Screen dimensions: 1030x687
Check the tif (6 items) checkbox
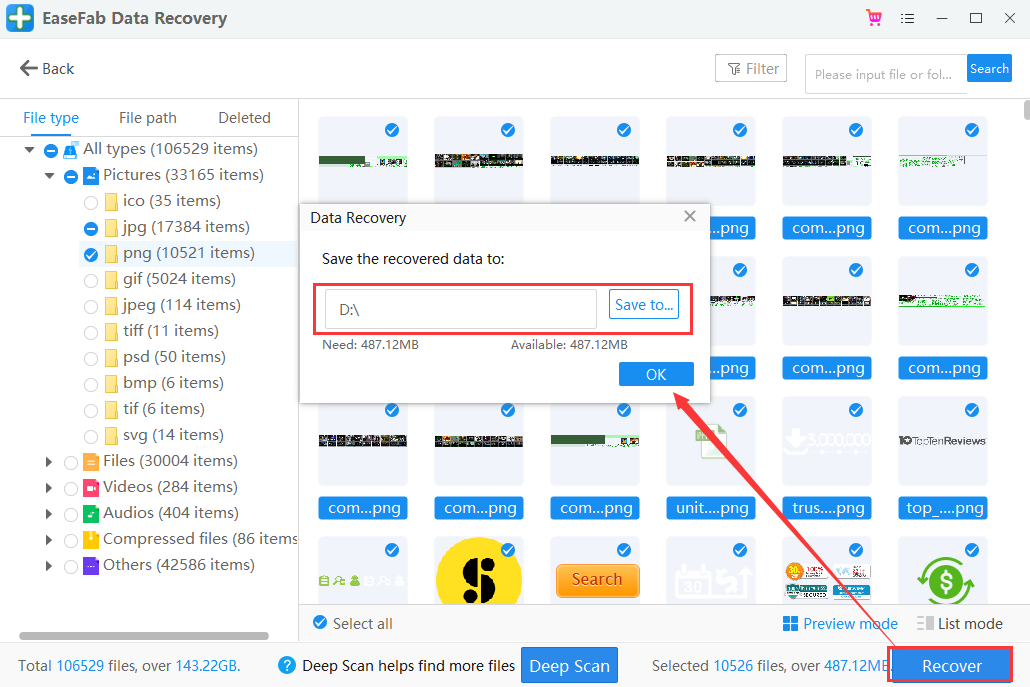[x=91, y=410]
